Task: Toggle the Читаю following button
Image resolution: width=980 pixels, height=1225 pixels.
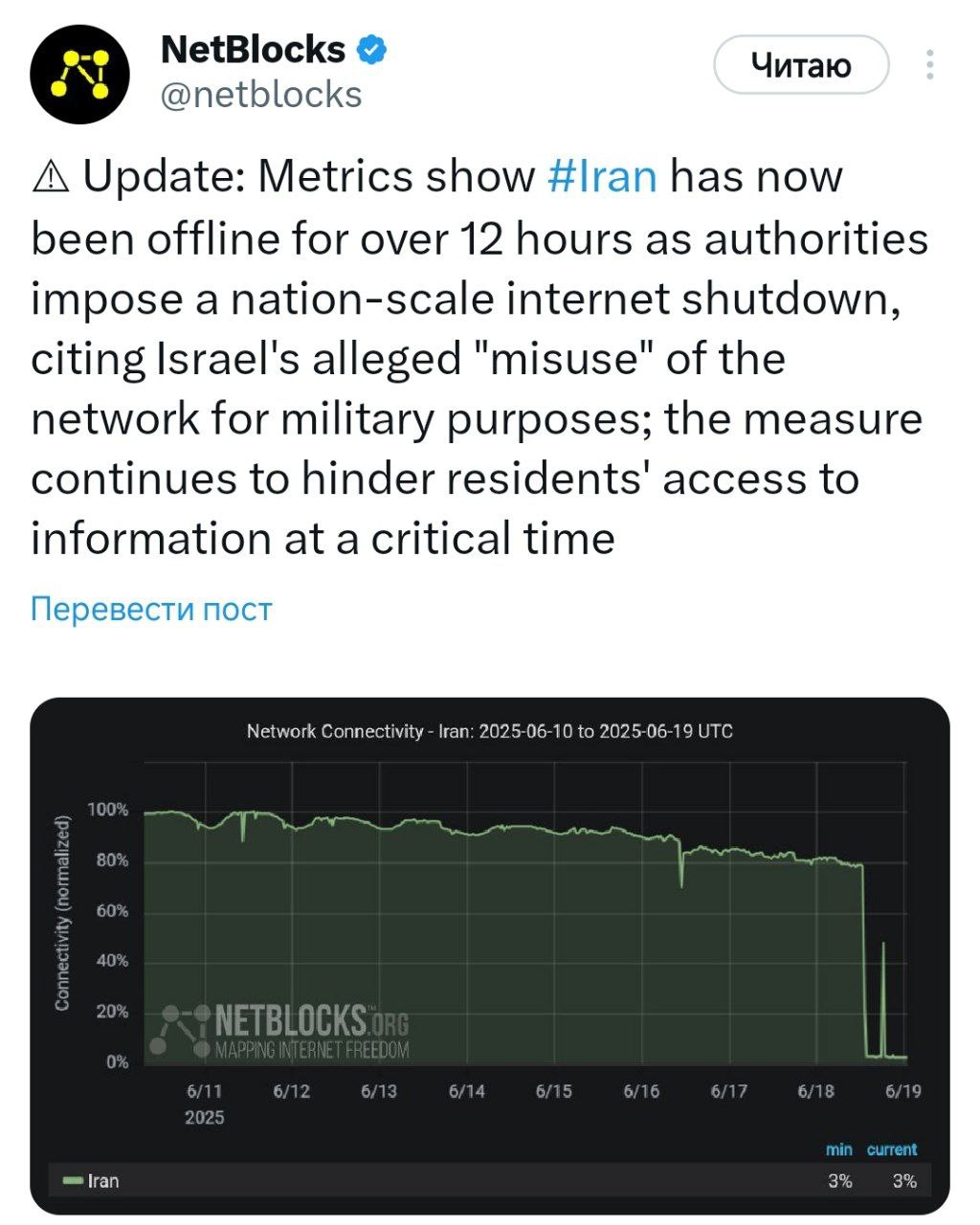Action: pyautogui.click(x=801, y=65)
